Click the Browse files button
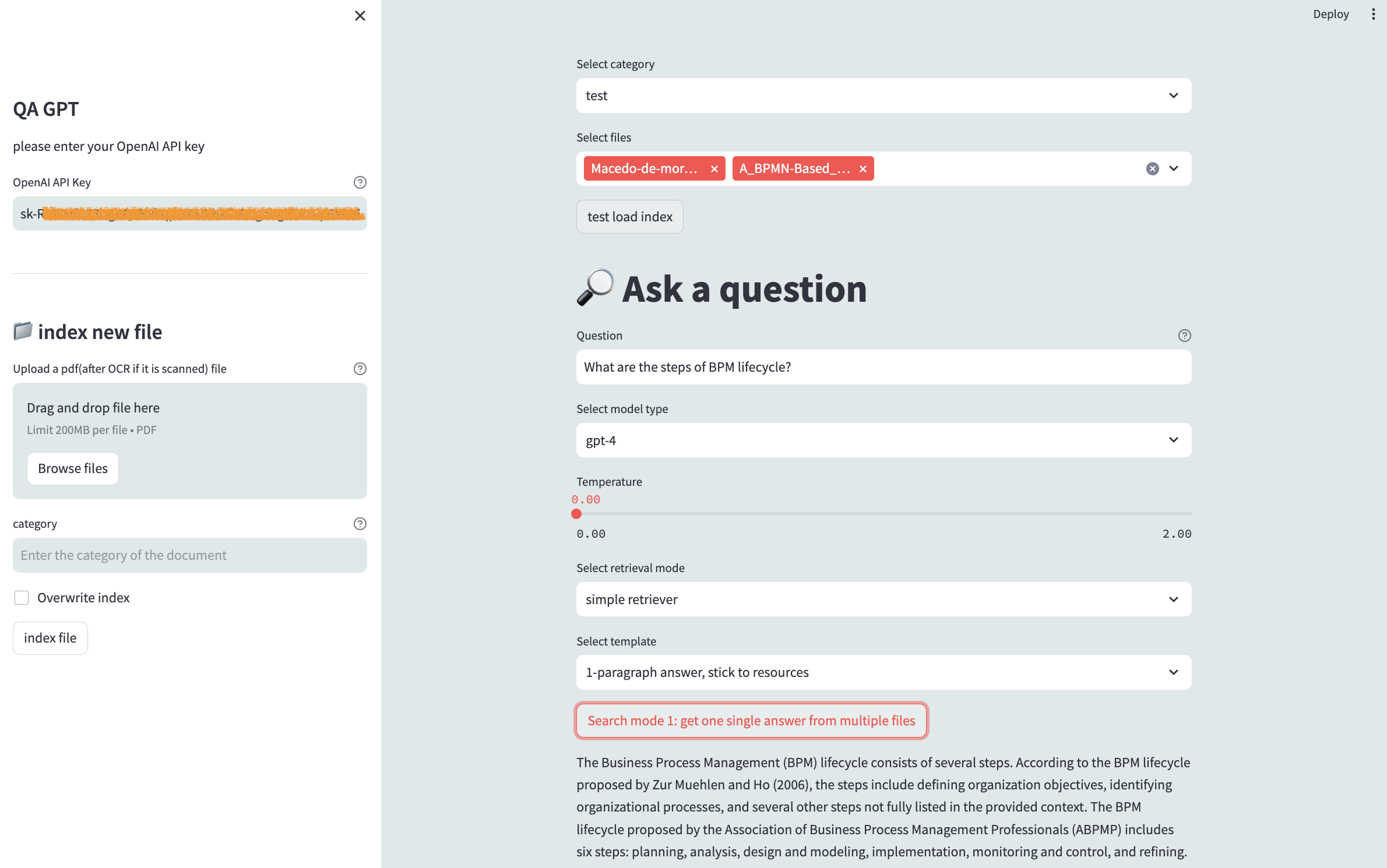This screenshot has height=868, width=1387. (x=73, y=468)
